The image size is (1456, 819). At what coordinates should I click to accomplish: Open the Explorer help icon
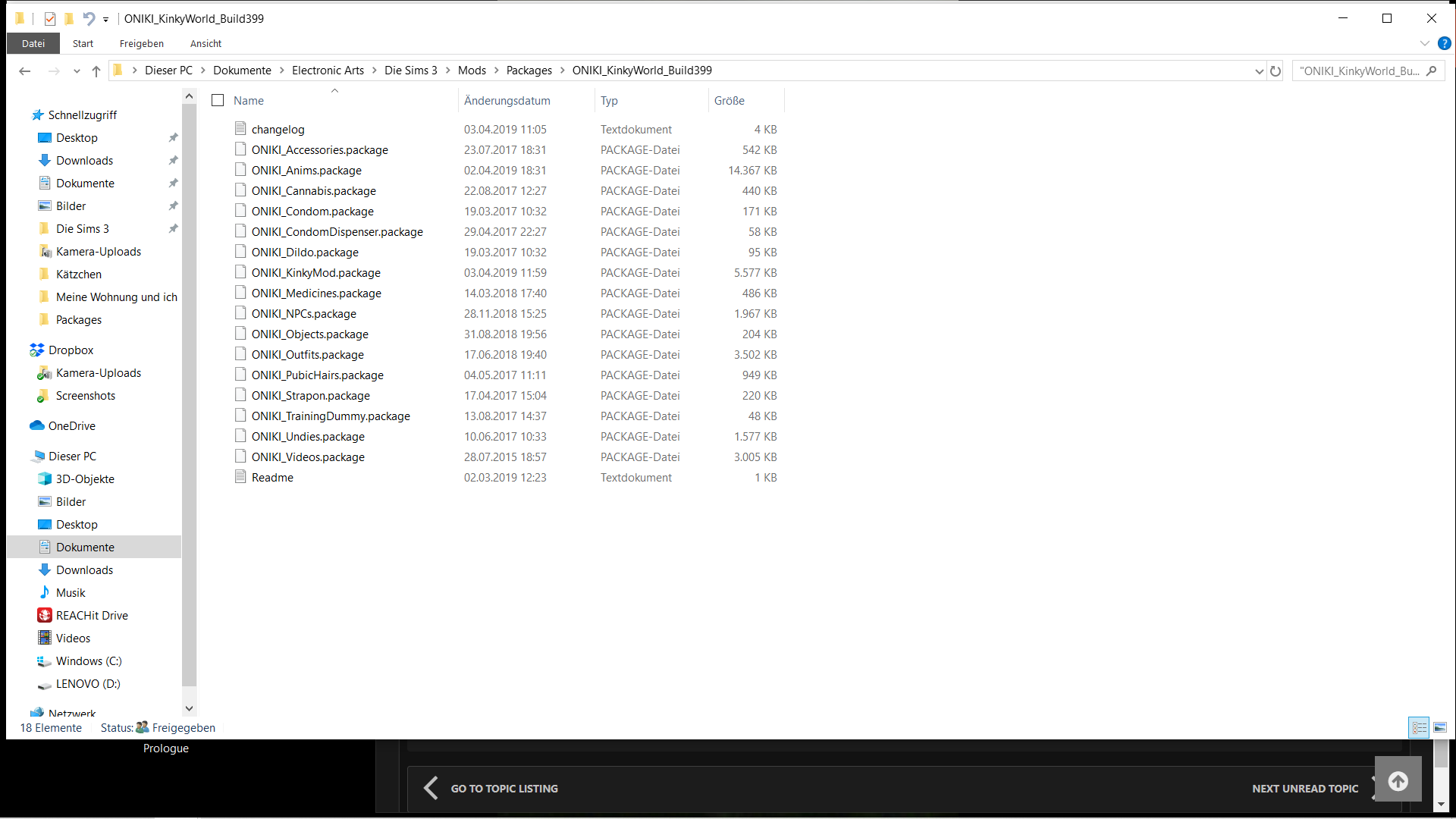[x=1445, y=43]
